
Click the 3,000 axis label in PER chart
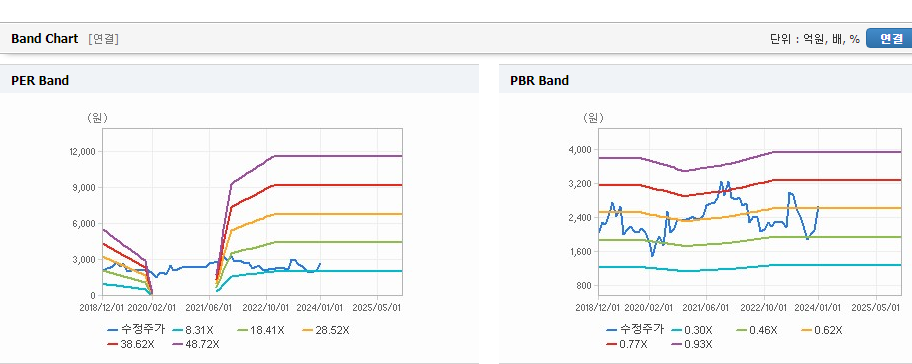coord(84,260)
